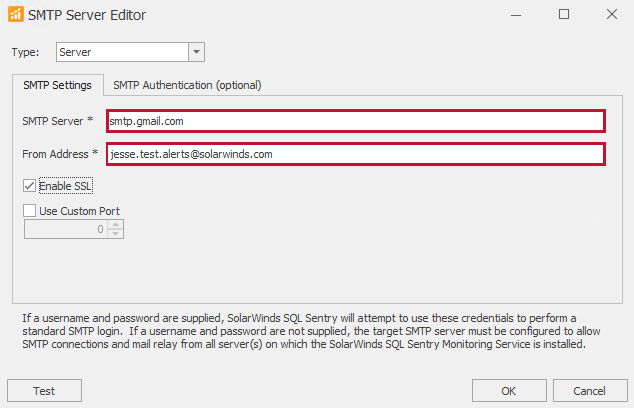The width and height of the screenshot is (634, 408).
Task: Disable the Enable SSL checkbox
Action: [29, 186]
